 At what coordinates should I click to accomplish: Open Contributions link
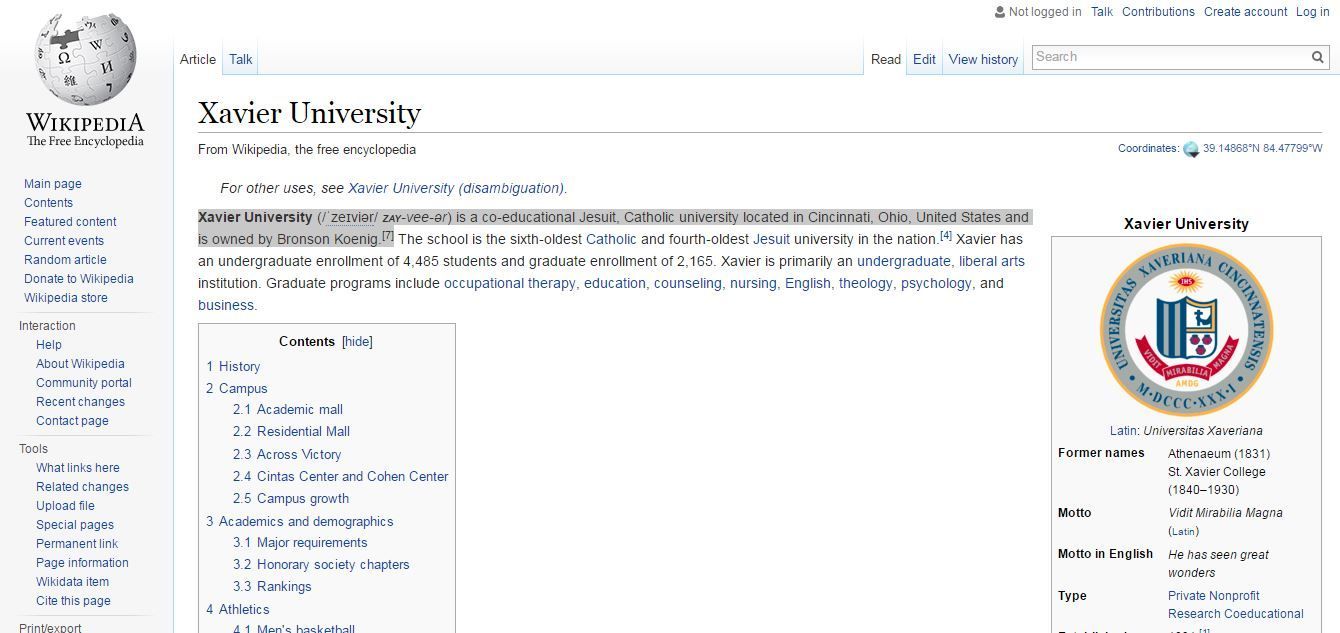pos(1158,12)
